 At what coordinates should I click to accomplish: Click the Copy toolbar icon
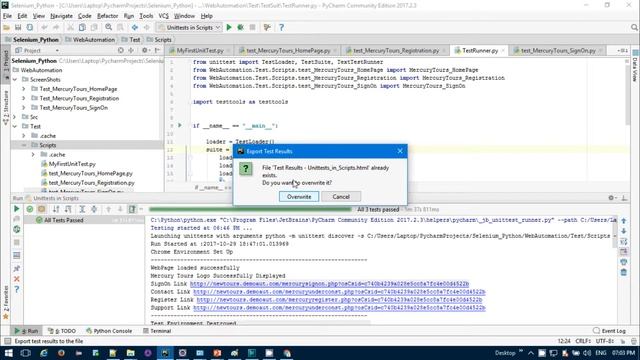point(82,27)
